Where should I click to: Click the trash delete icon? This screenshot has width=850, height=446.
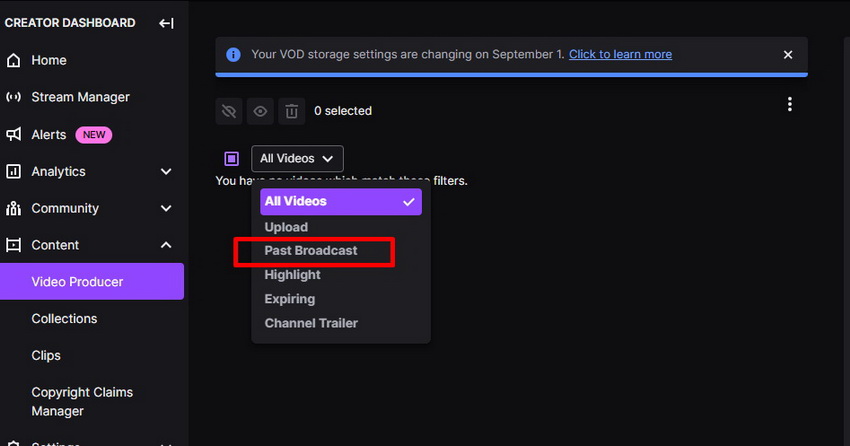pos(292,112)
